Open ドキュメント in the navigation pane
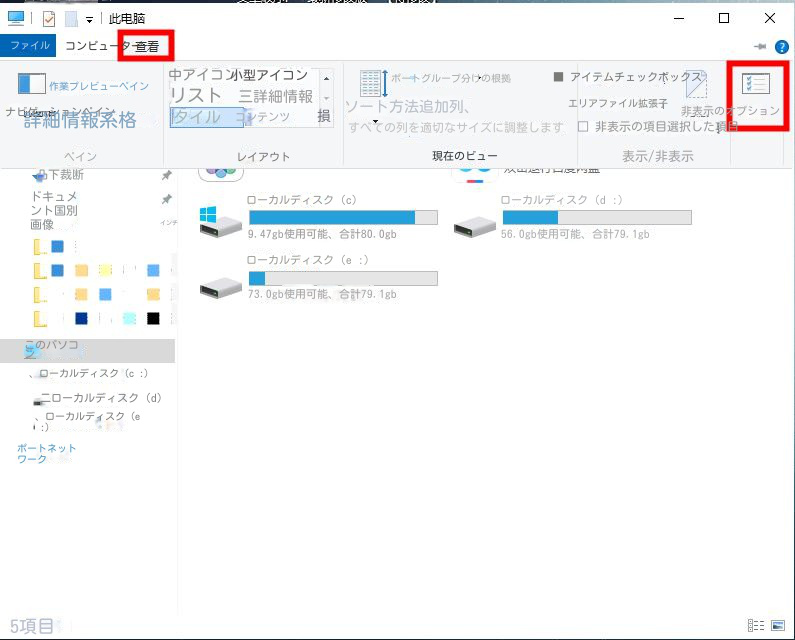 (x=54, y=203)
